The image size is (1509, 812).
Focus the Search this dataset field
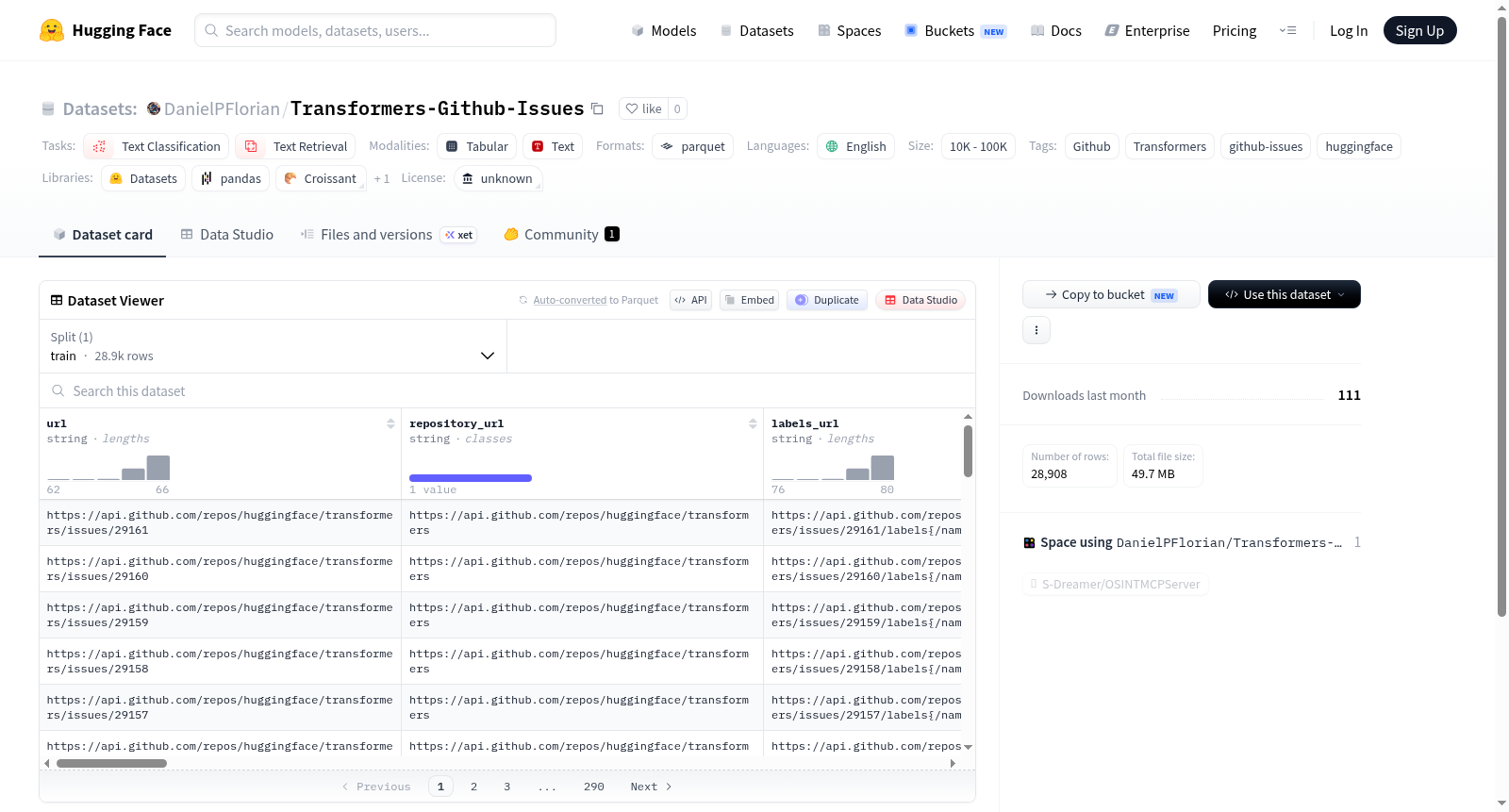pos(507,390)
